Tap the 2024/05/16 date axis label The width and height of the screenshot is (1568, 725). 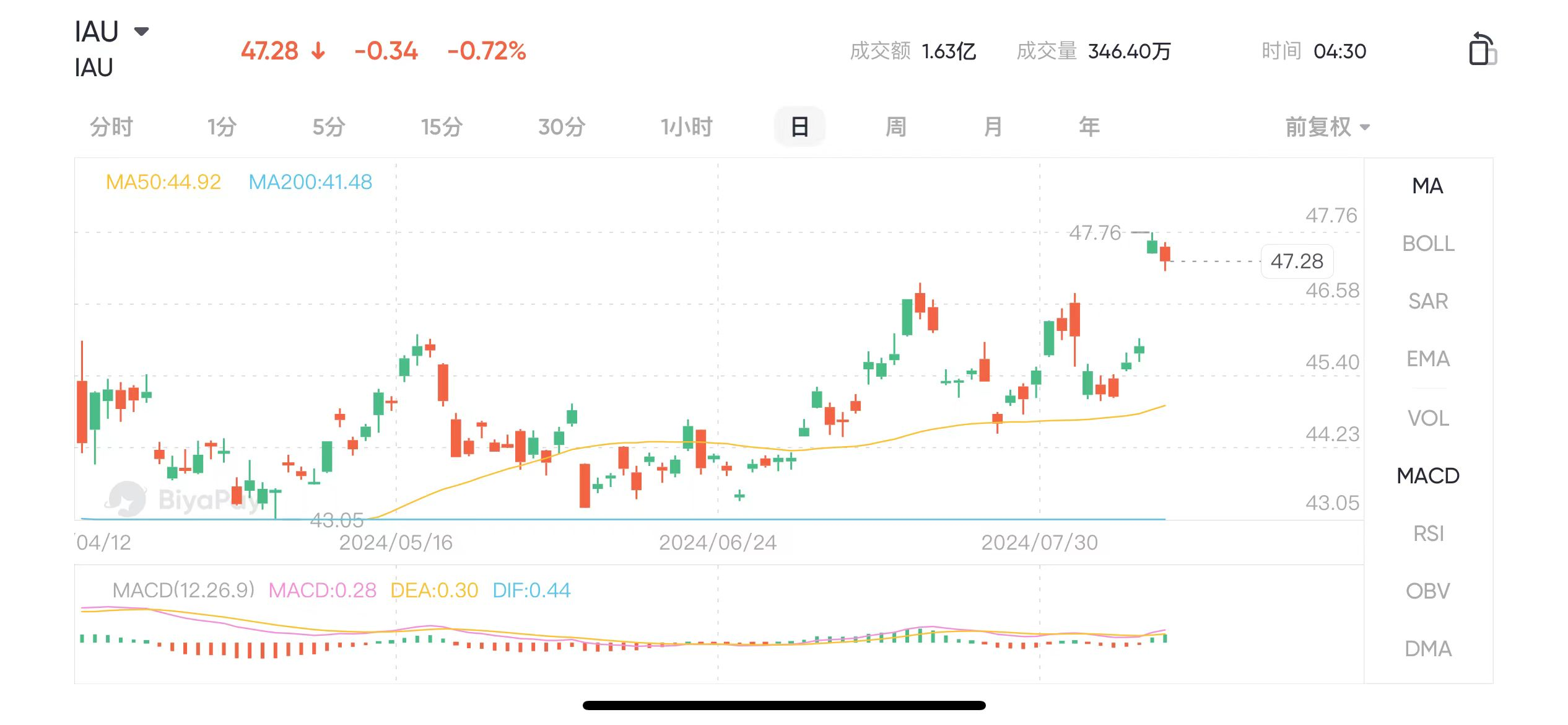pos(396,543)
